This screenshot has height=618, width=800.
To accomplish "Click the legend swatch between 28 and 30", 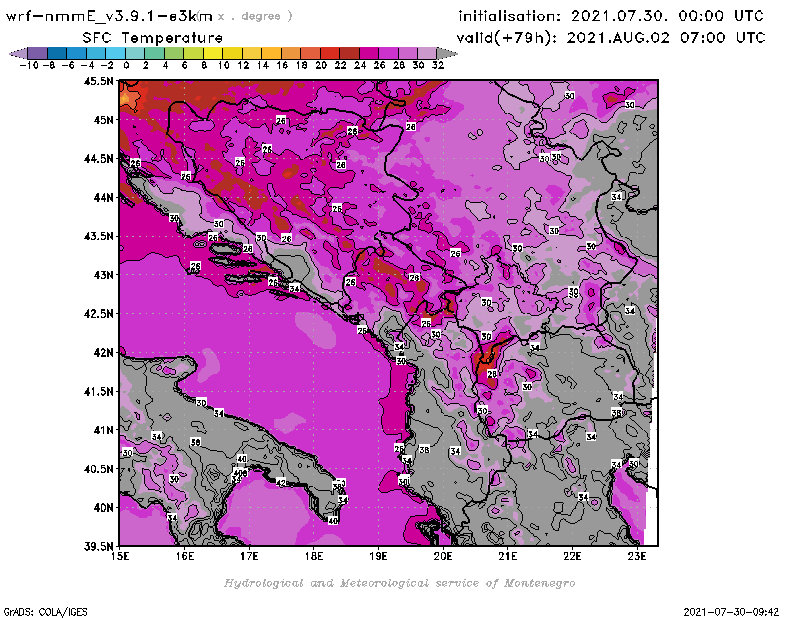I will 408,53.
